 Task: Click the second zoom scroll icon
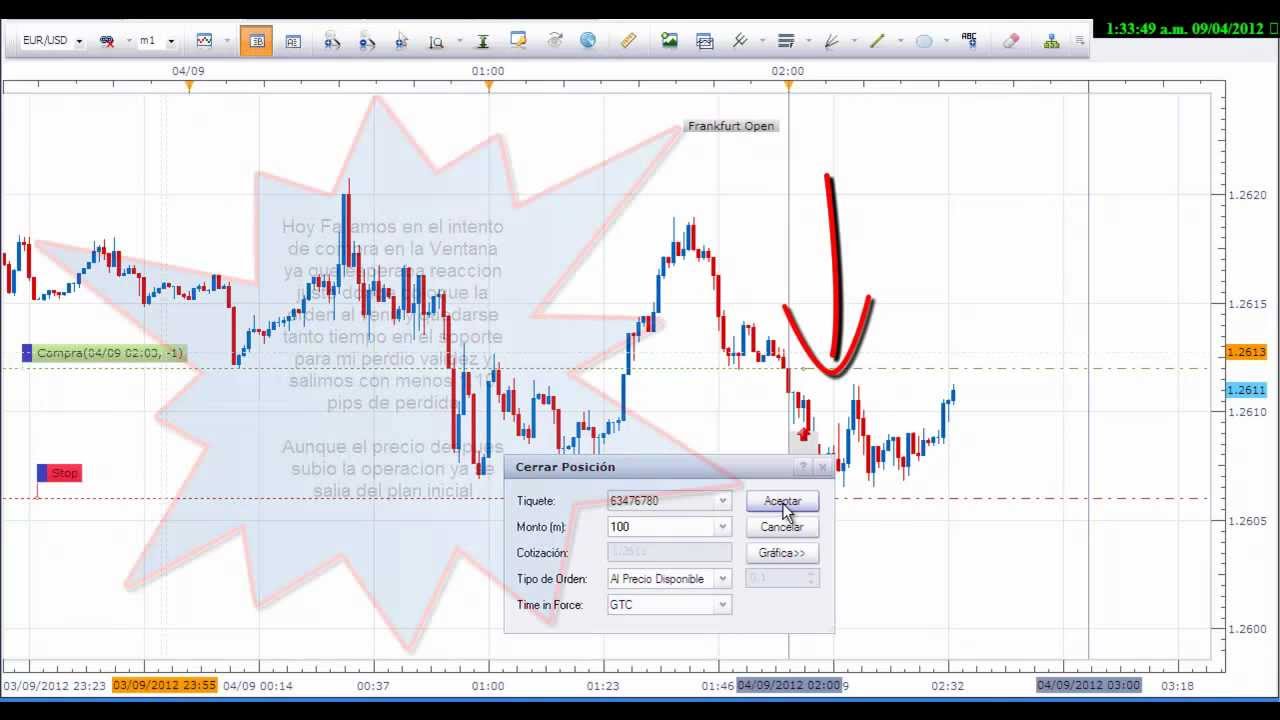[x=366, y=41]
